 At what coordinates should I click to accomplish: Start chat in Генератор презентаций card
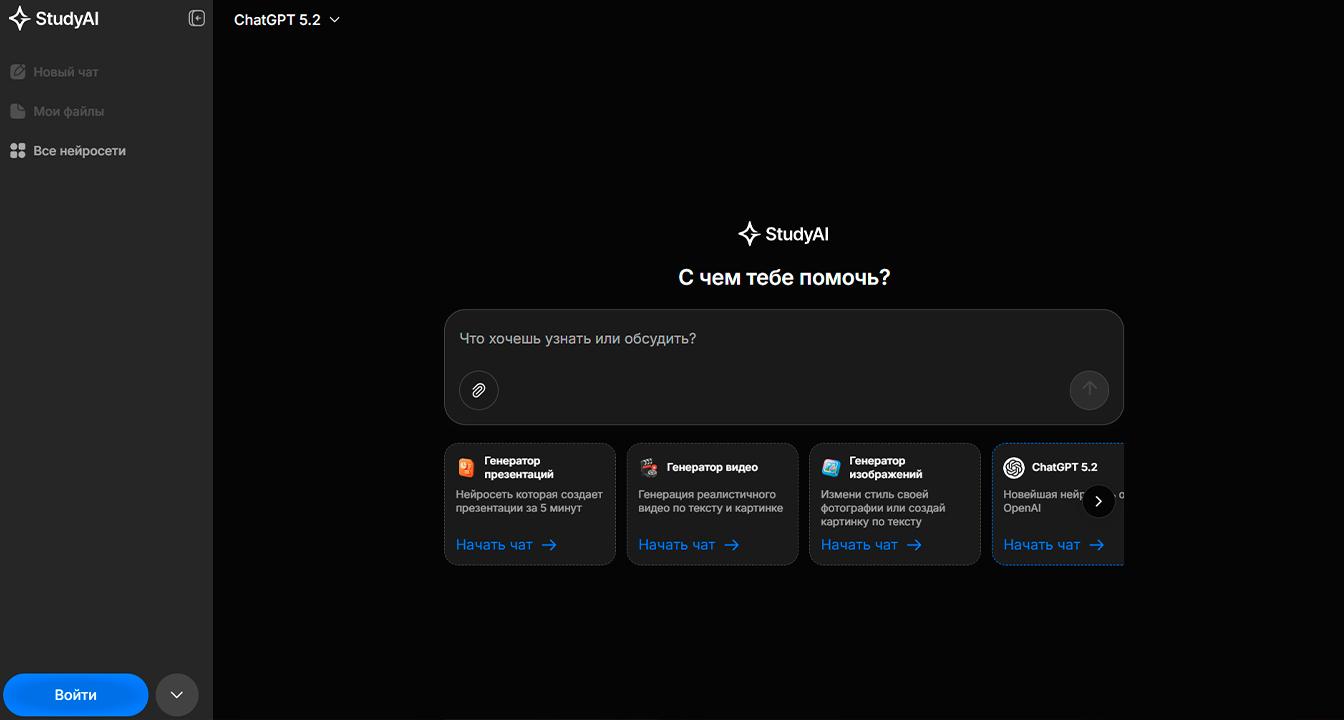coord(506,545)
